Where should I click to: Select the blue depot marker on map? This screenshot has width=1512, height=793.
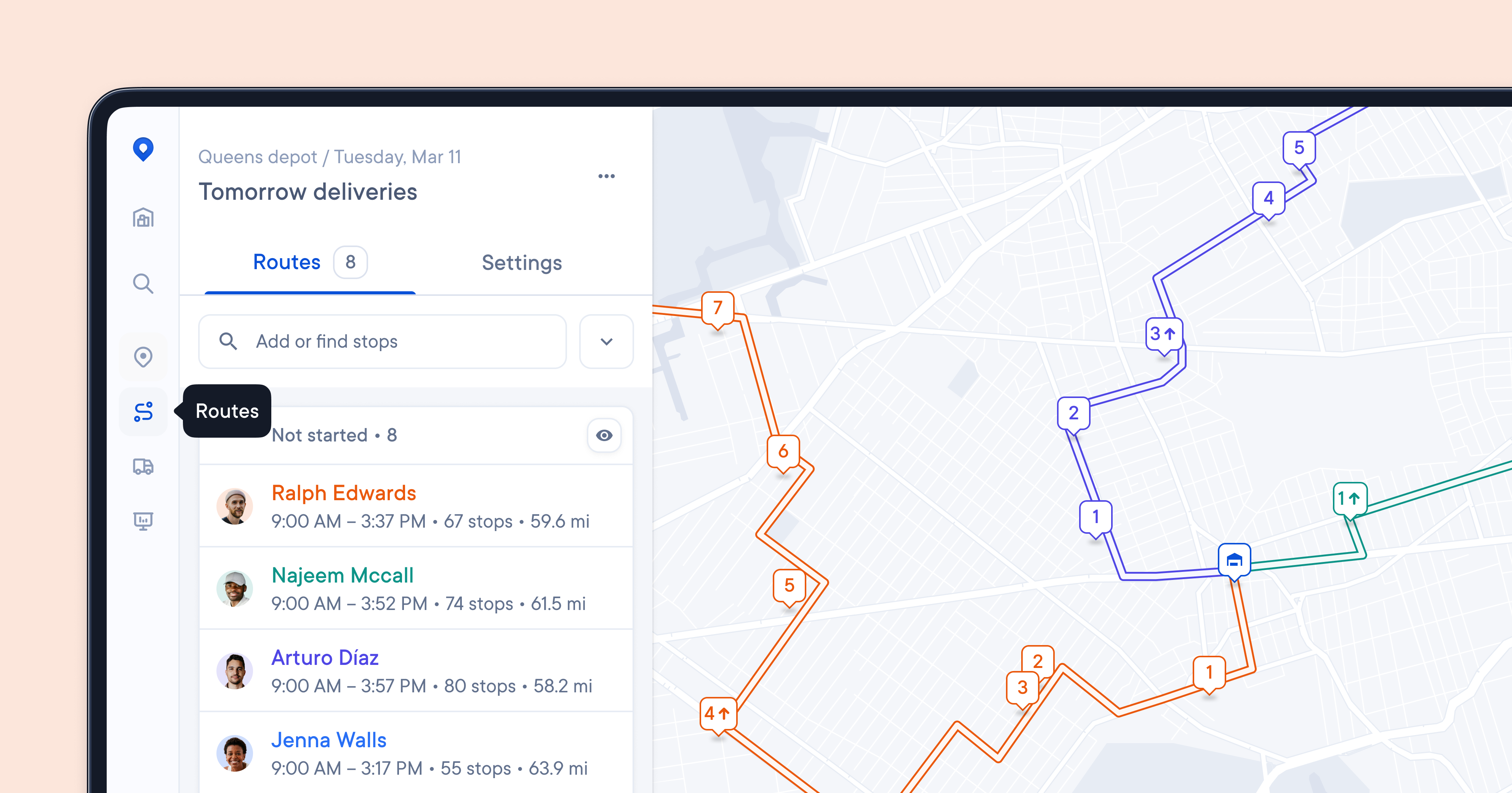click(x=1234, y=560)
